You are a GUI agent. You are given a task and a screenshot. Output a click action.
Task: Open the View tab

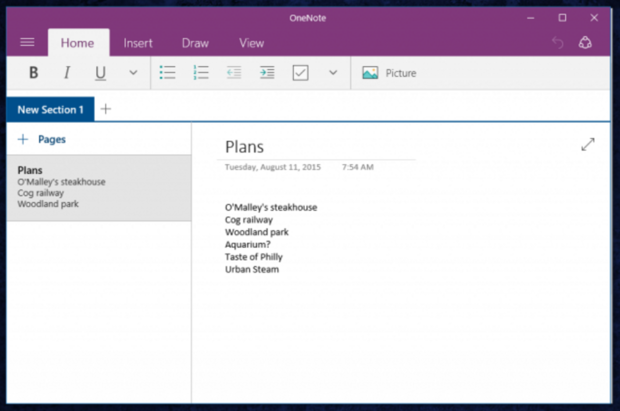(x=251, y=43)
